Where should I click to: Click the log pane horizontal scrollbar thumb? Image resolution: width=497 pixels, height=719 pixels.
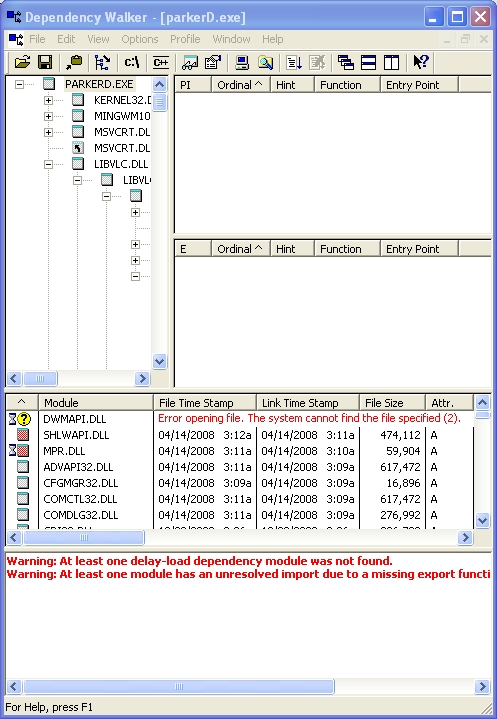pos(179,686)
